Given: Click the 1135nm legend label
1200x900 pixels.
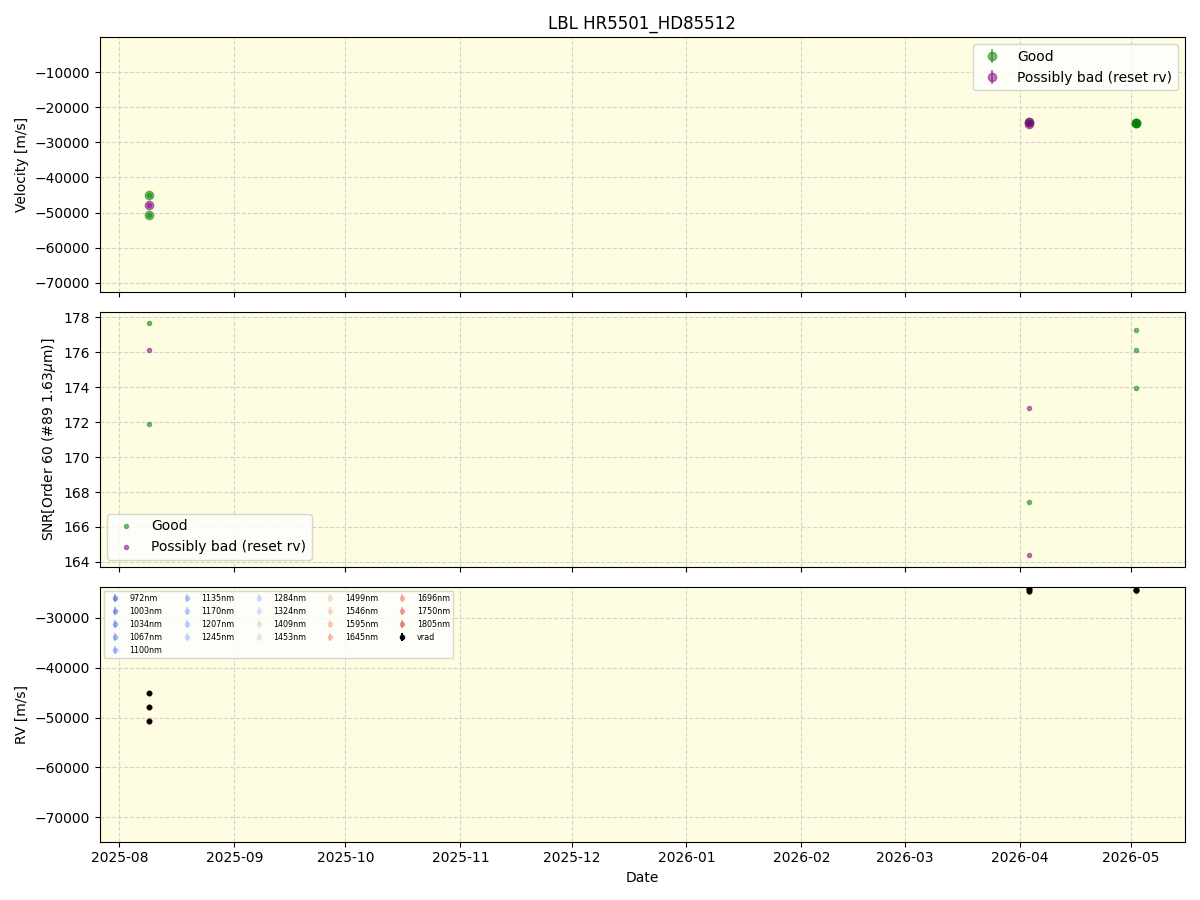Looking at the screenshot, I should coord(217,598).
